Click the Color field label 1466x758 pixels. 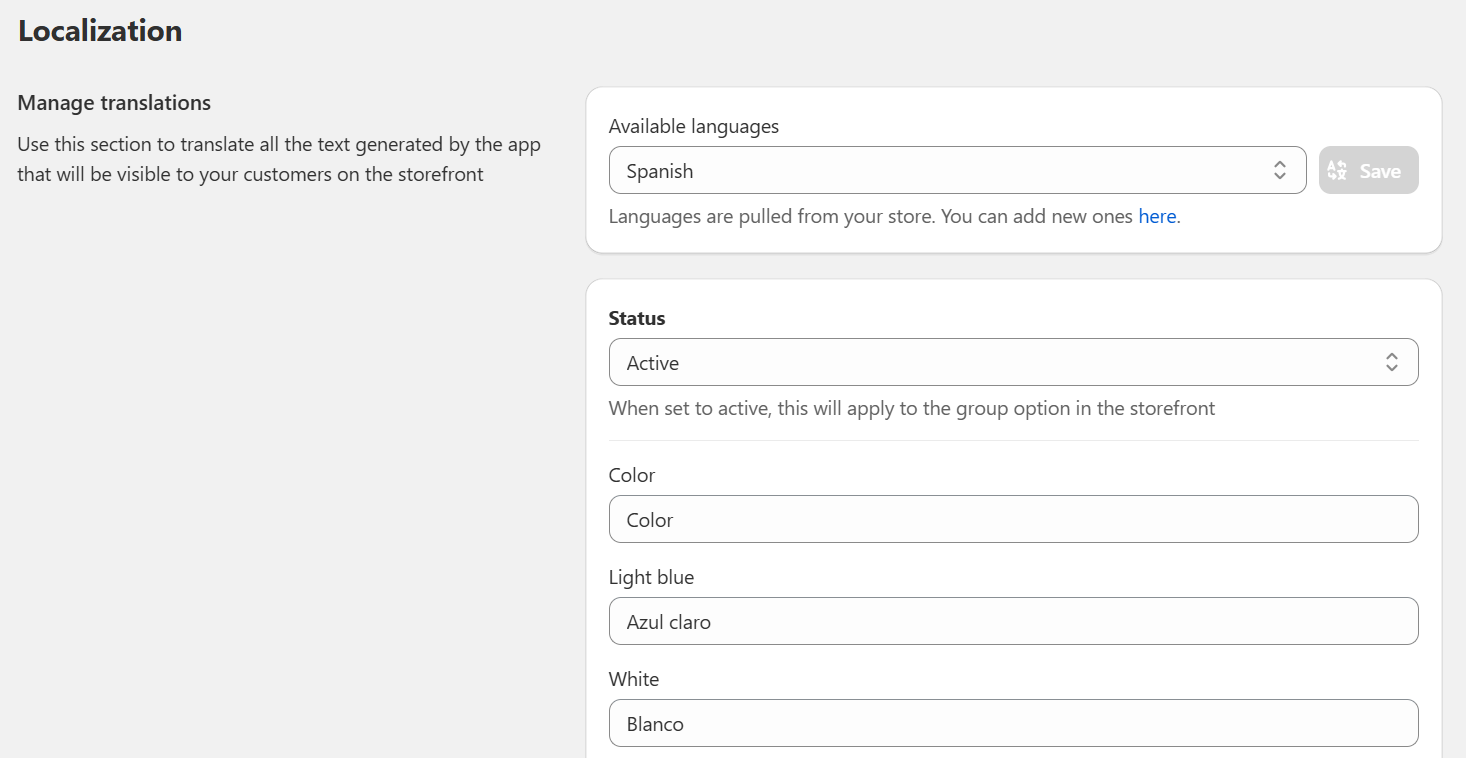point(632,475)
